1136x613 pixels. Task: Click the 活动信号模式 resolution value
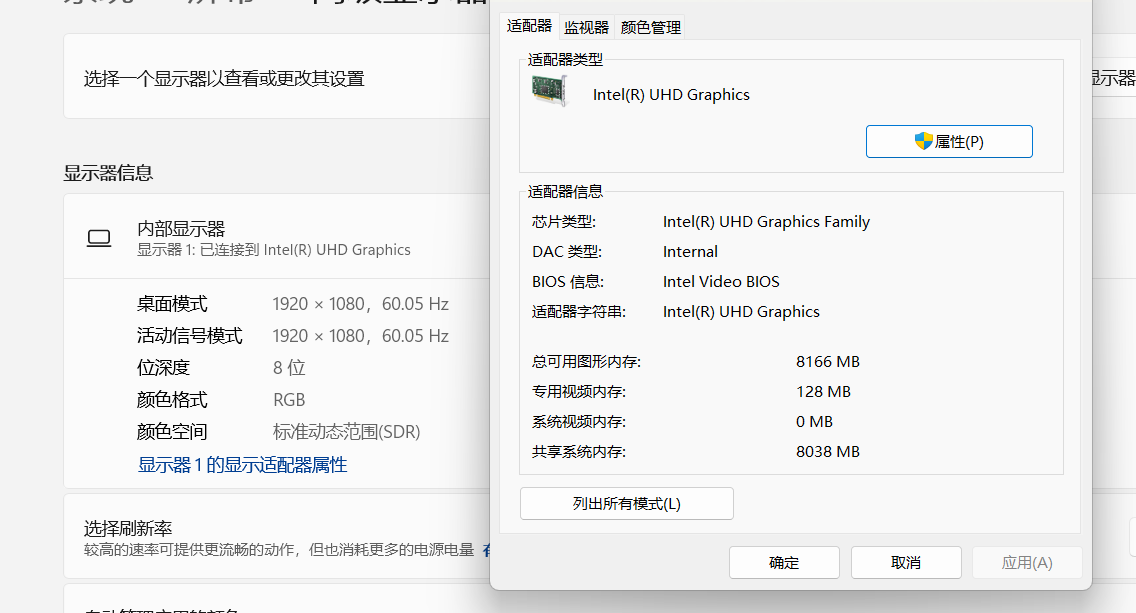click(361, 335)
